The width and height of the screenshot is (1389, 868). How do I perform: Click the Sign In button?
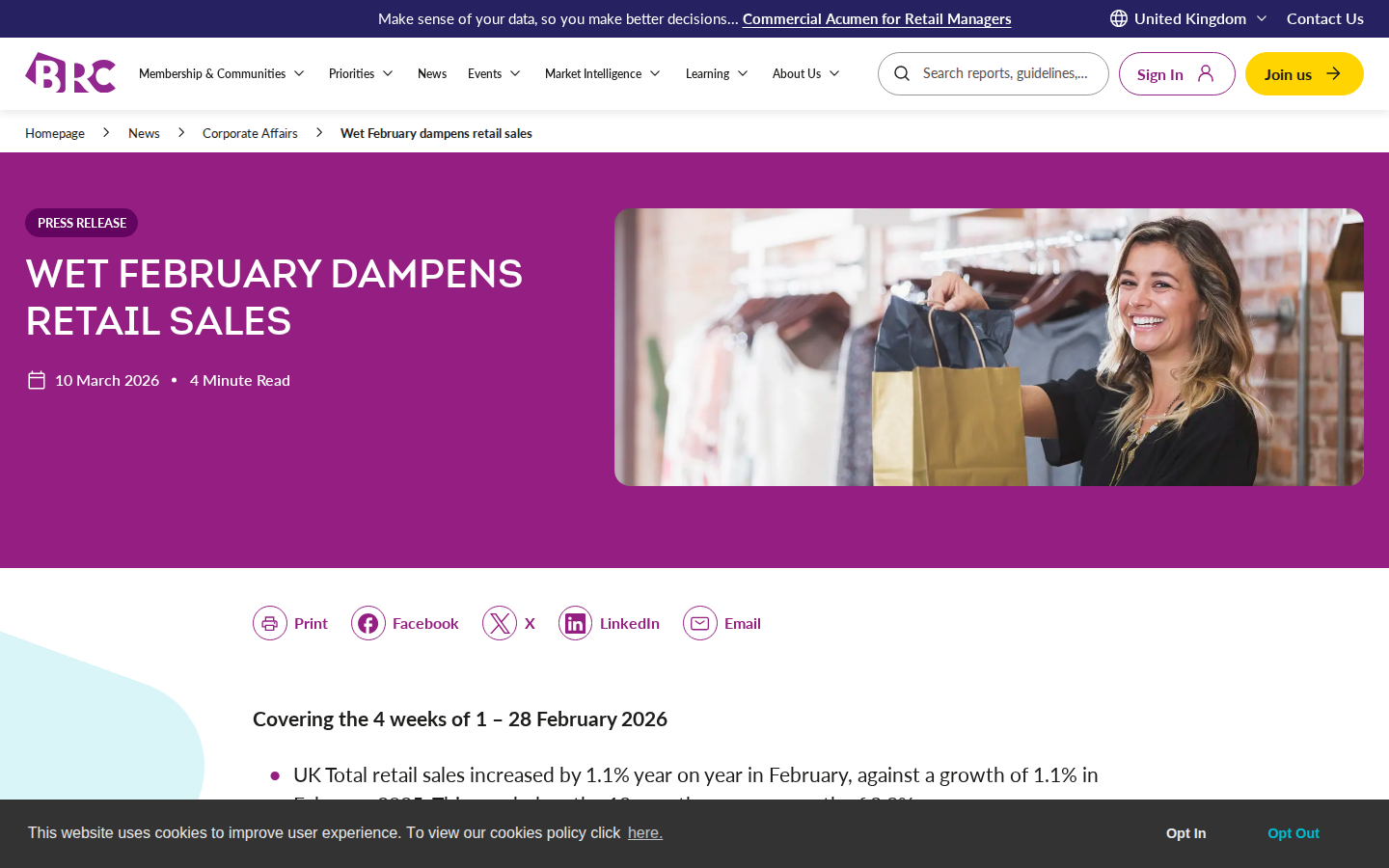pos(1177,73)
